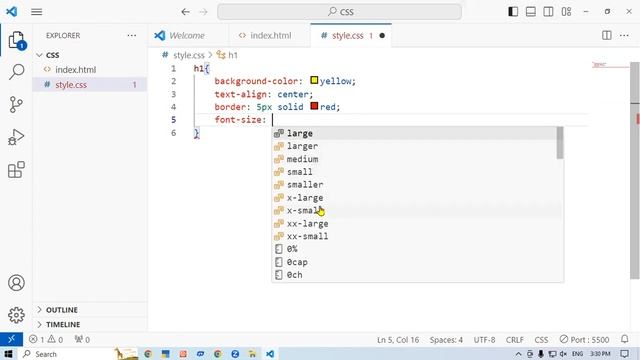Open style.css in Explorer tree
Image resolution: width=640 pixels, height=360 pixels.
90,84
